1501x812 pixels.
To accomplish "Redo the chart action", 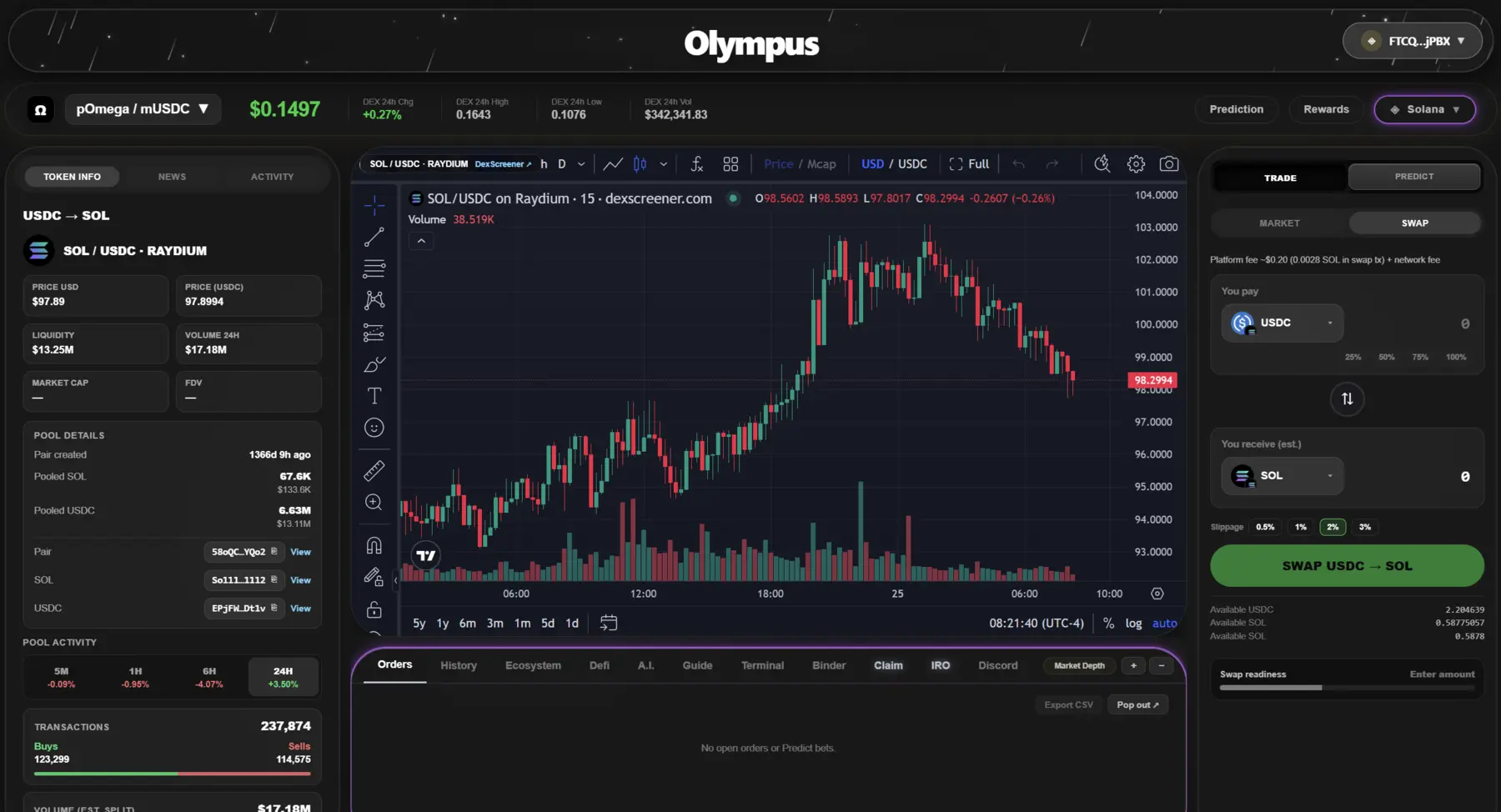I will [1052, 164].
